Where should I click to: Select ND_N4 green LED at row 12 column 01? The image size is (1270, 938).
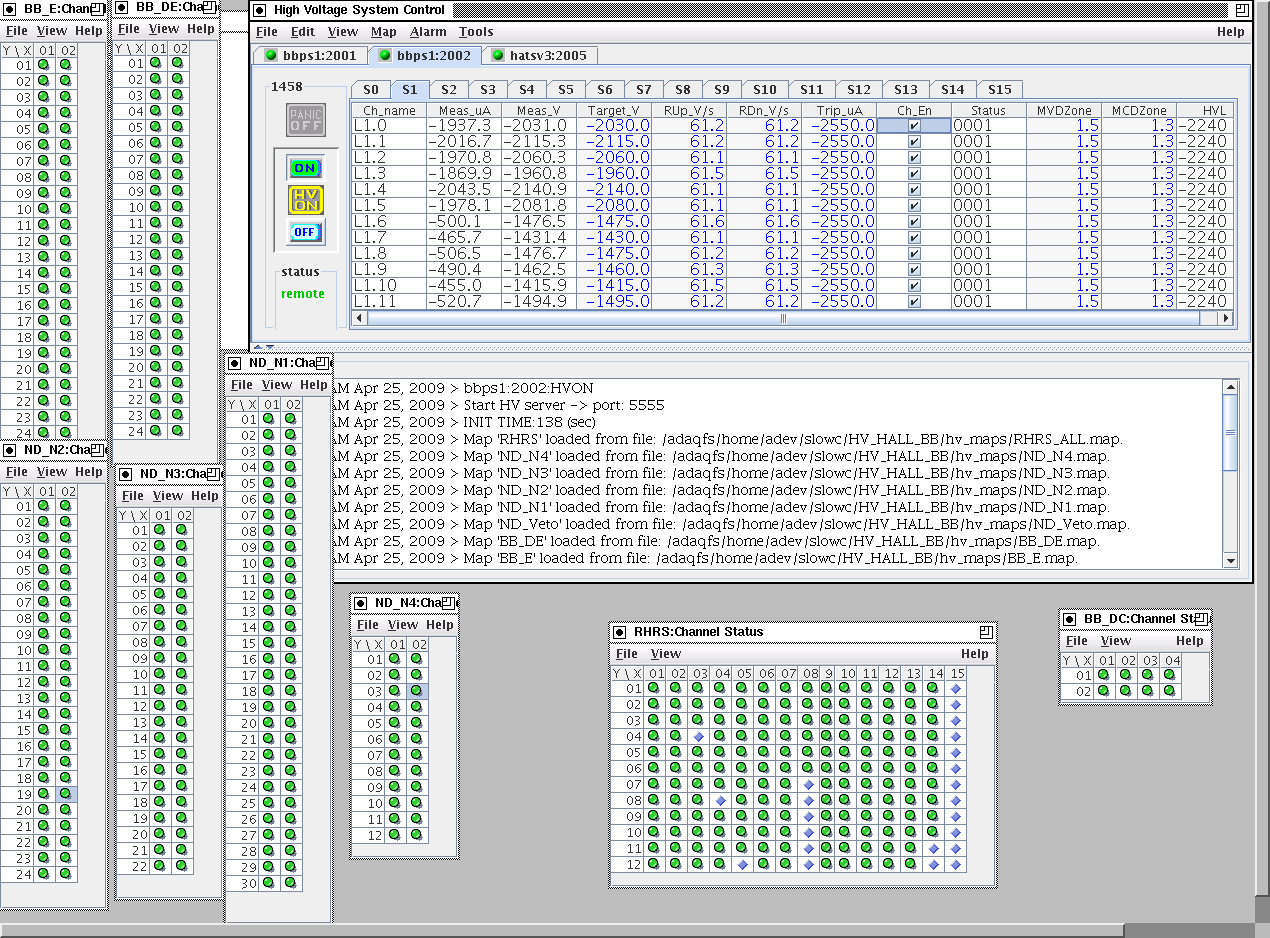tap(396, 835)
